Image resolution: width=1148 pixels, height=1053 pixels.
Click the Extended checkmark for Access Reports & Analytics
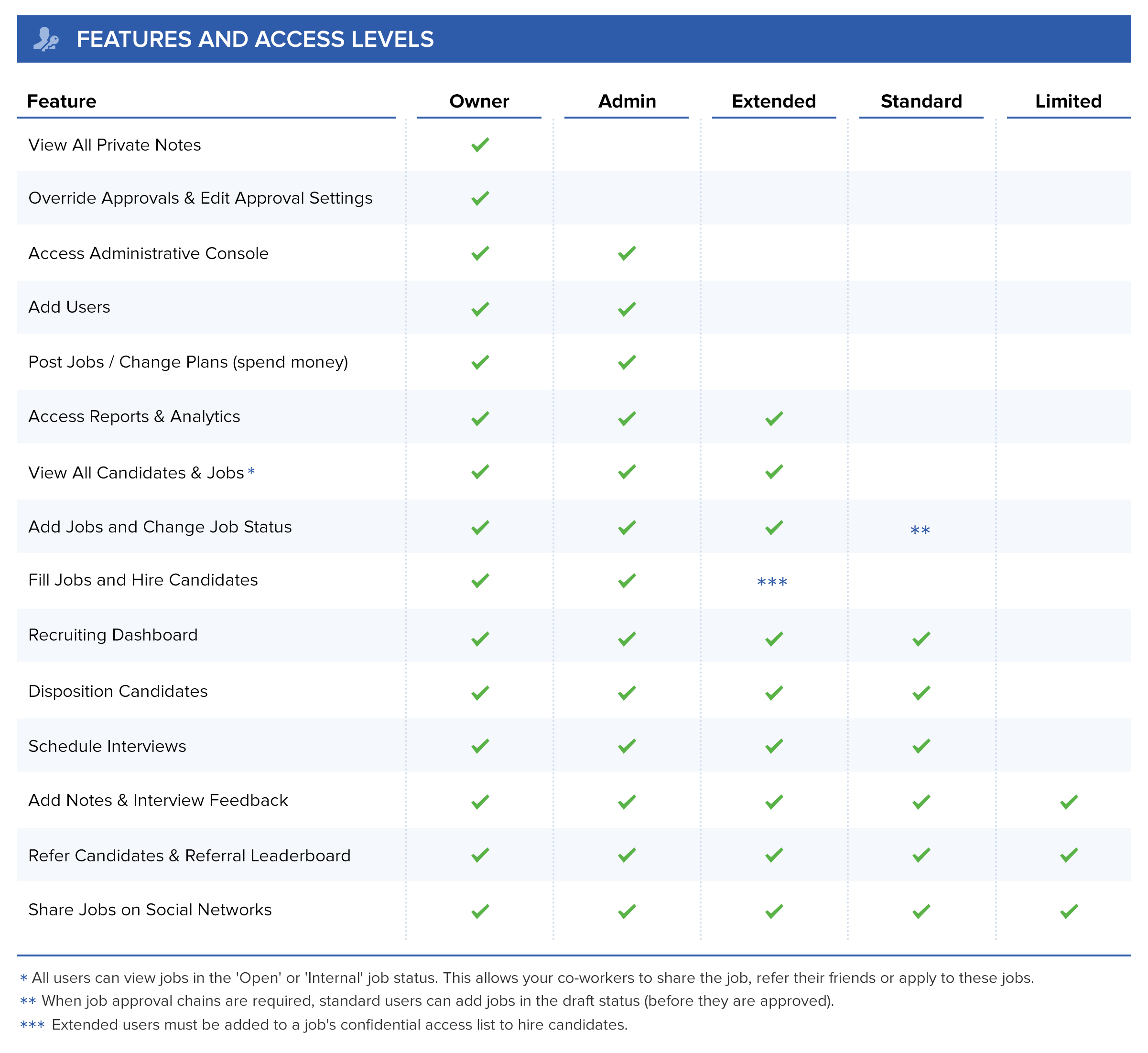pos(774,418)
